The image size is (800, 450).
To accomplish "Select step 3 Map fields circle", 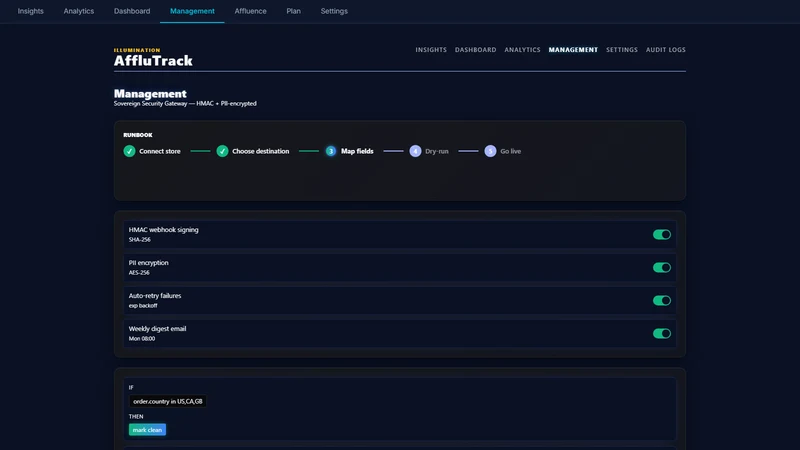I will coord(331,151).
